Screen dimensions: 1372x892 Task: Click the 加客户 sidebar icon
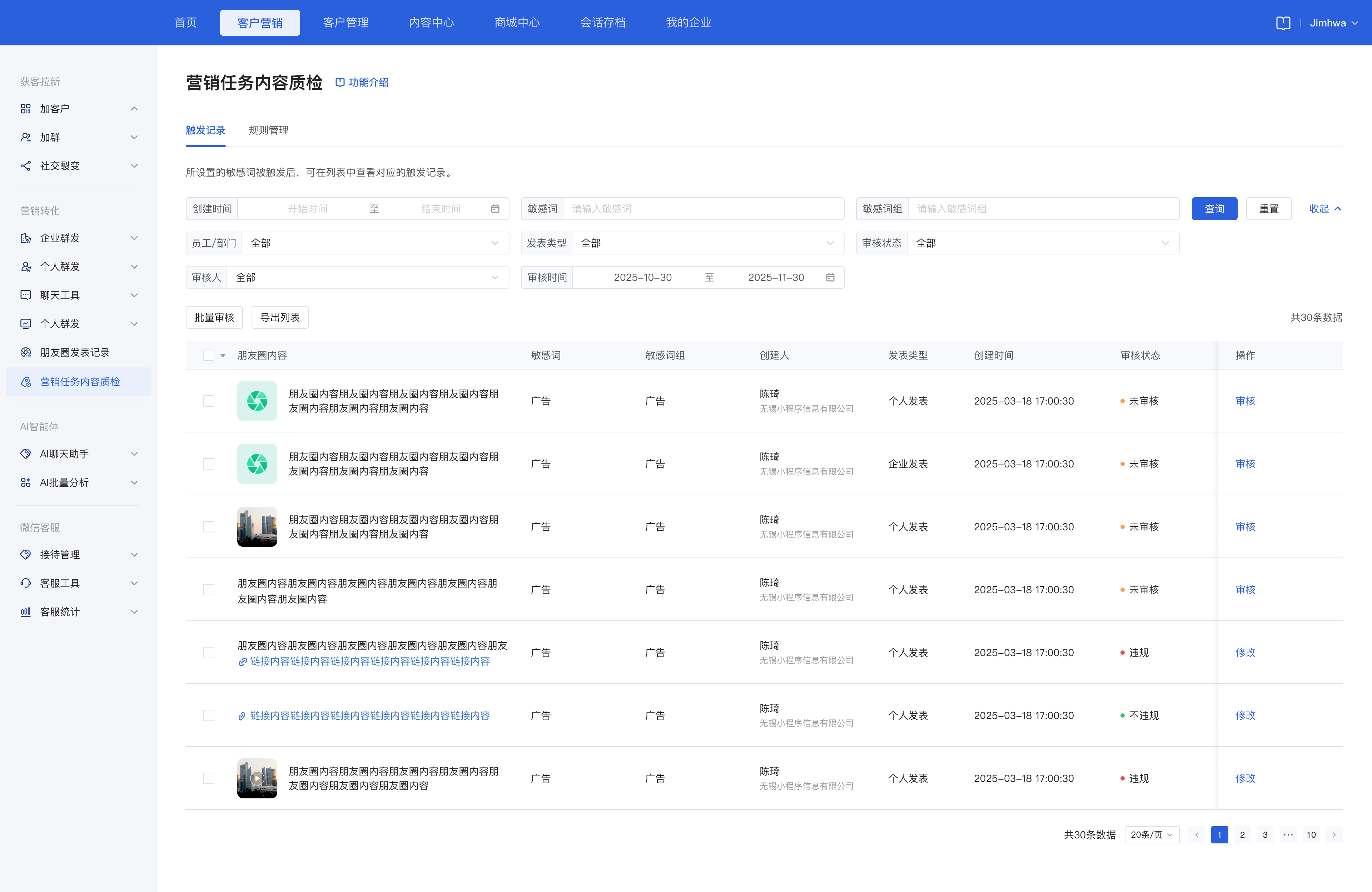(x=25, y=108)
